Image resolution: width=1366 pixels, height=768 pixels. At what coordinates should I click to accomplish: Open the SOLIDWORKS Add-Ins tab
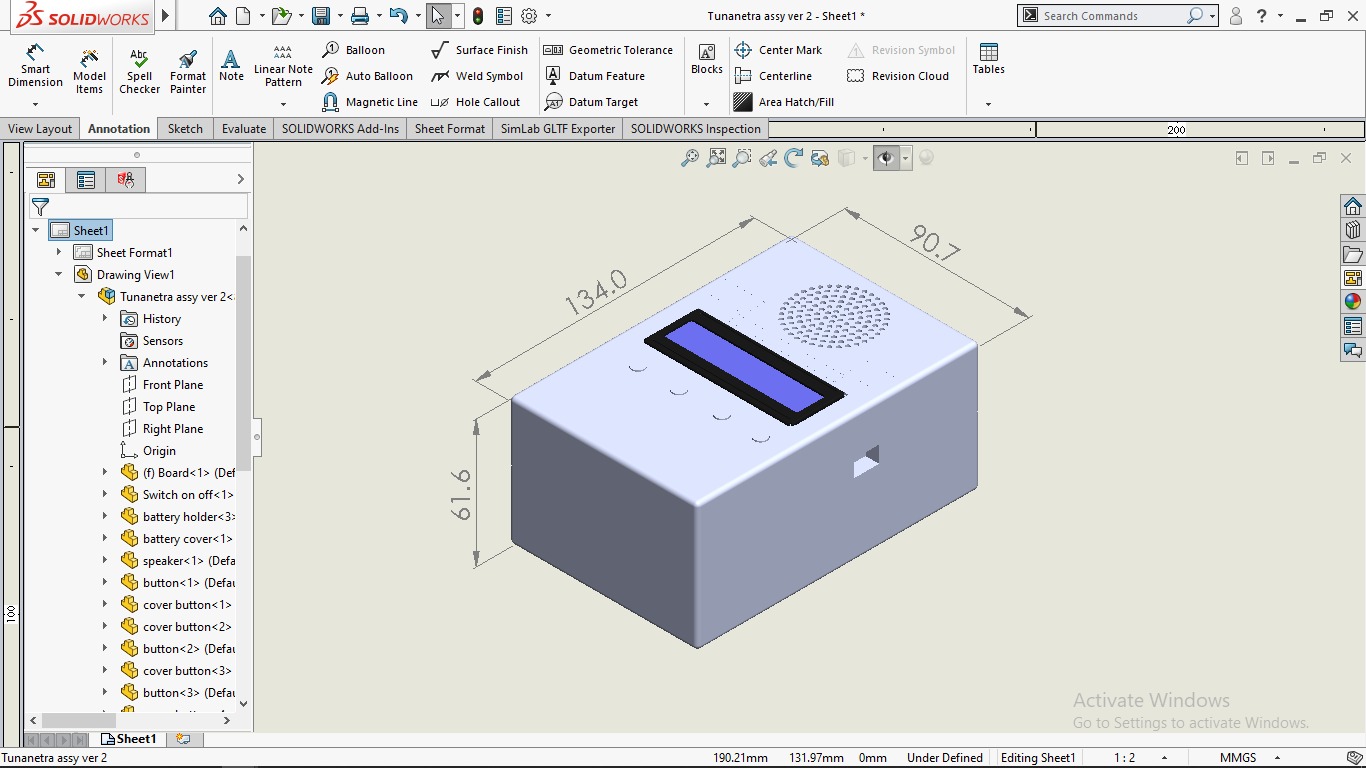tap(340, 129)
